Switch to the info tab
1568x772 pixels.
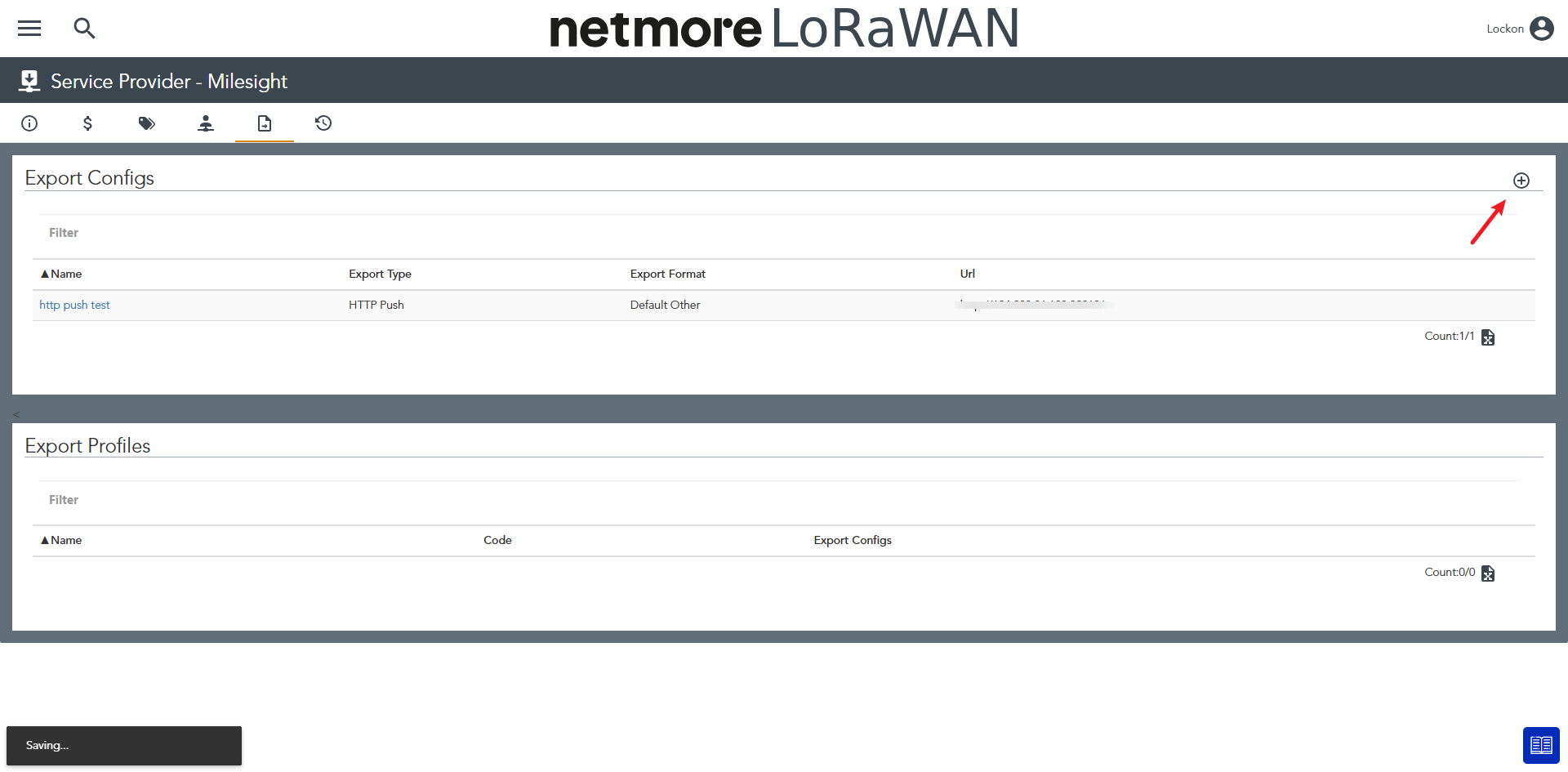29,123
